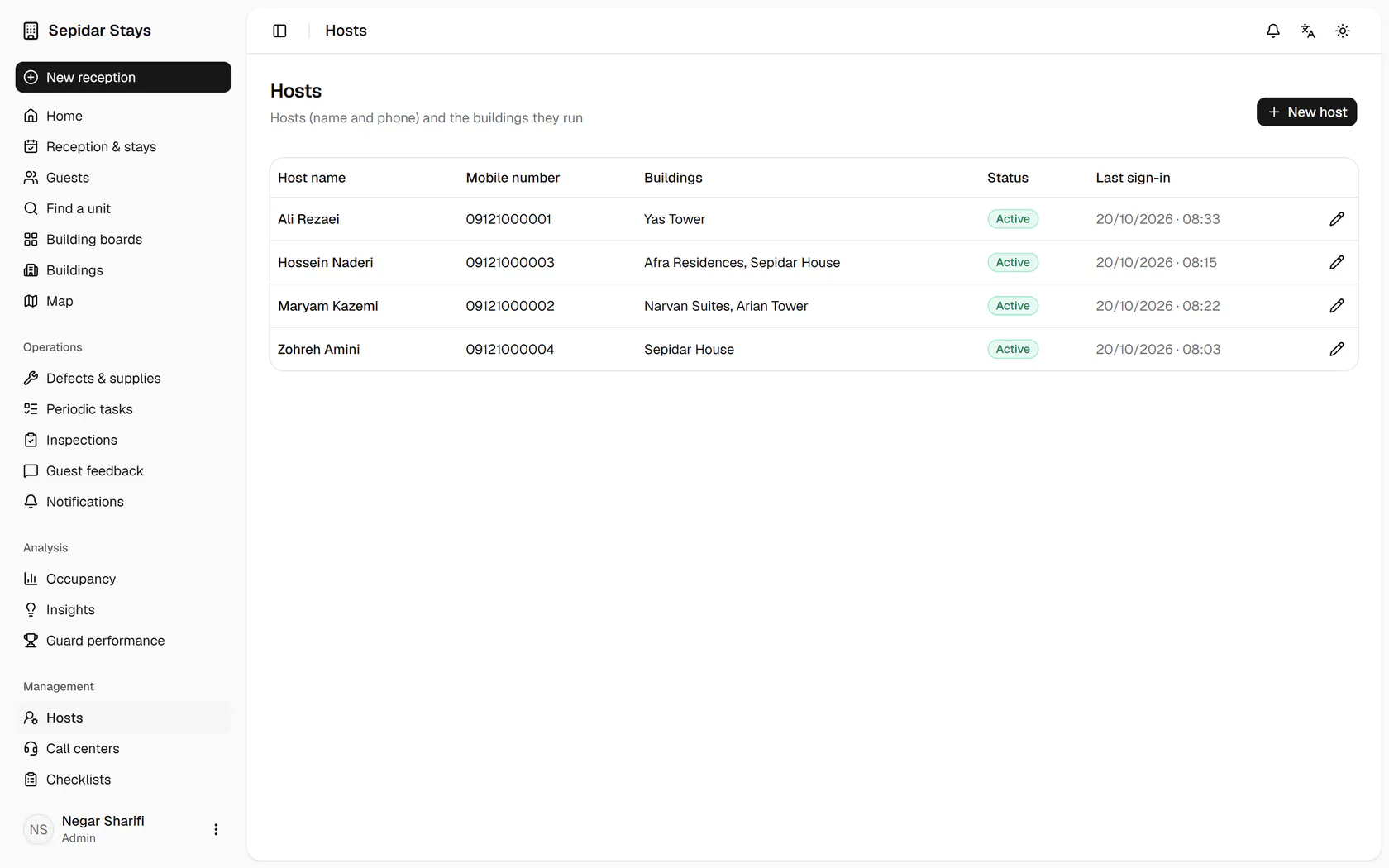Open Inspections page
The width and height of the screenshot is (1389, 868).
(x=123, y=440)
